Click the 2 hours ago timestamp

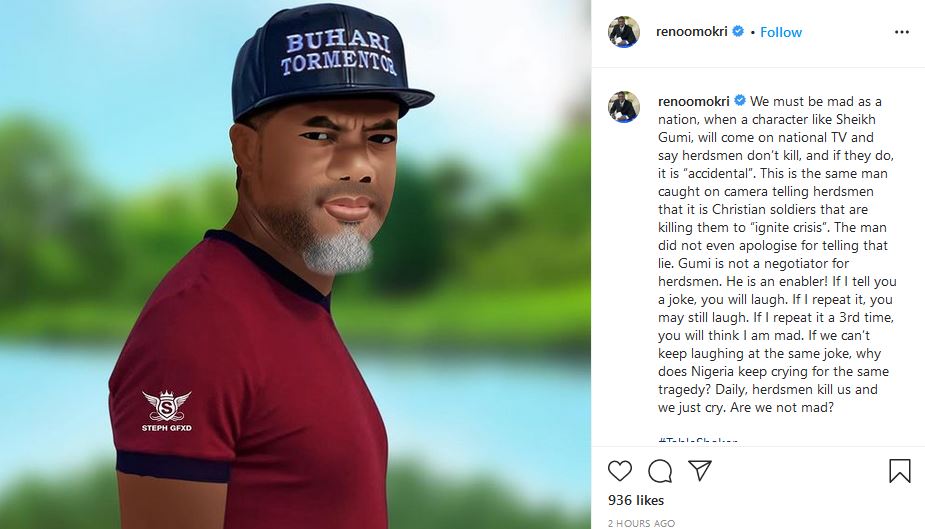[640, 523]
